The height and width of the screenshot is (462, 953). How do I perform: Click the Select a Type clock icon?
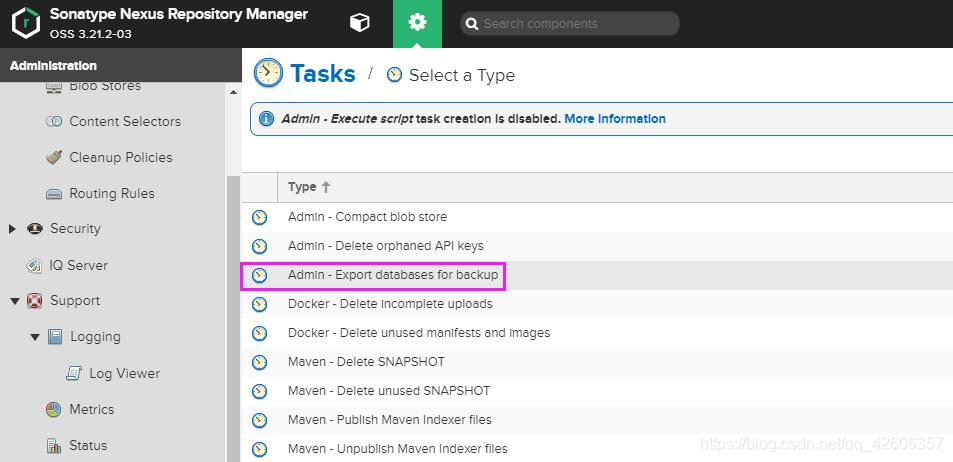(x=394, y=75)
